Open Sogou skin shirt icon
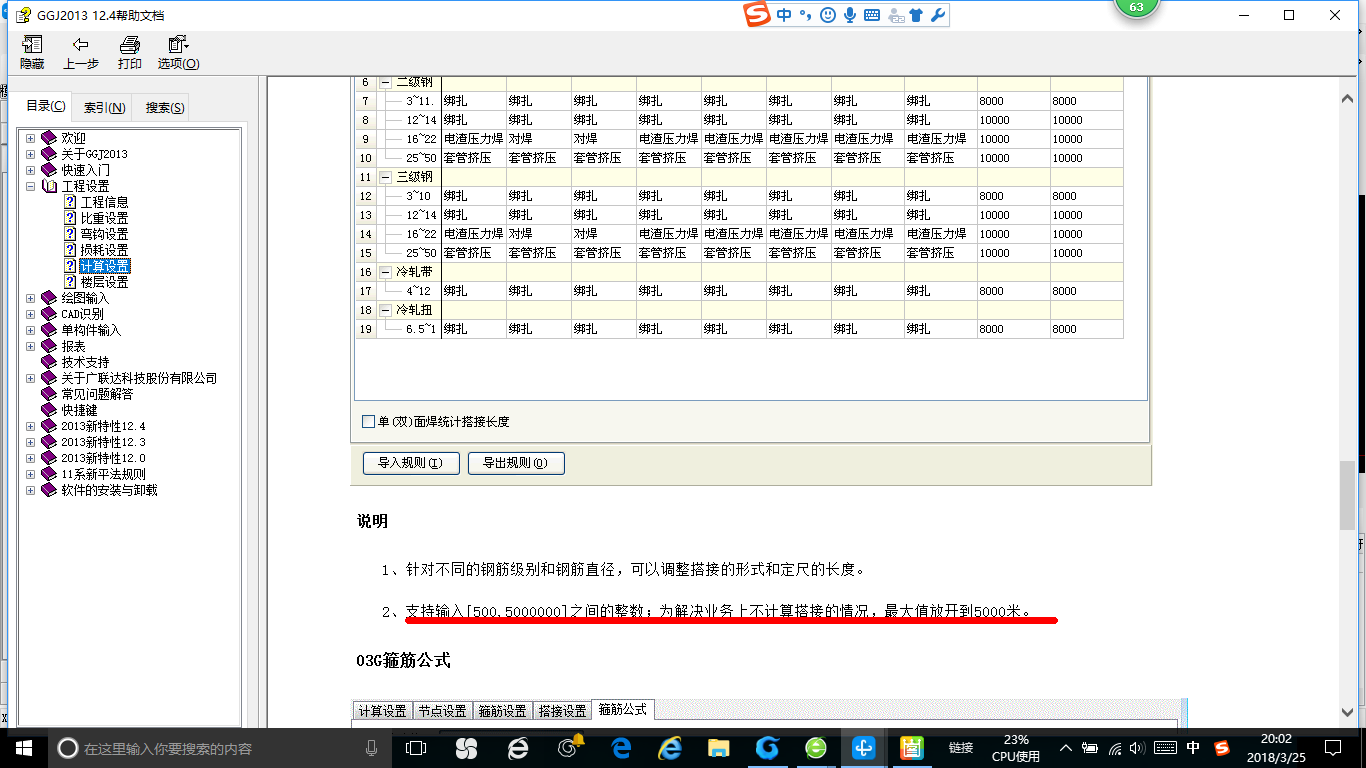 (915, 15)
